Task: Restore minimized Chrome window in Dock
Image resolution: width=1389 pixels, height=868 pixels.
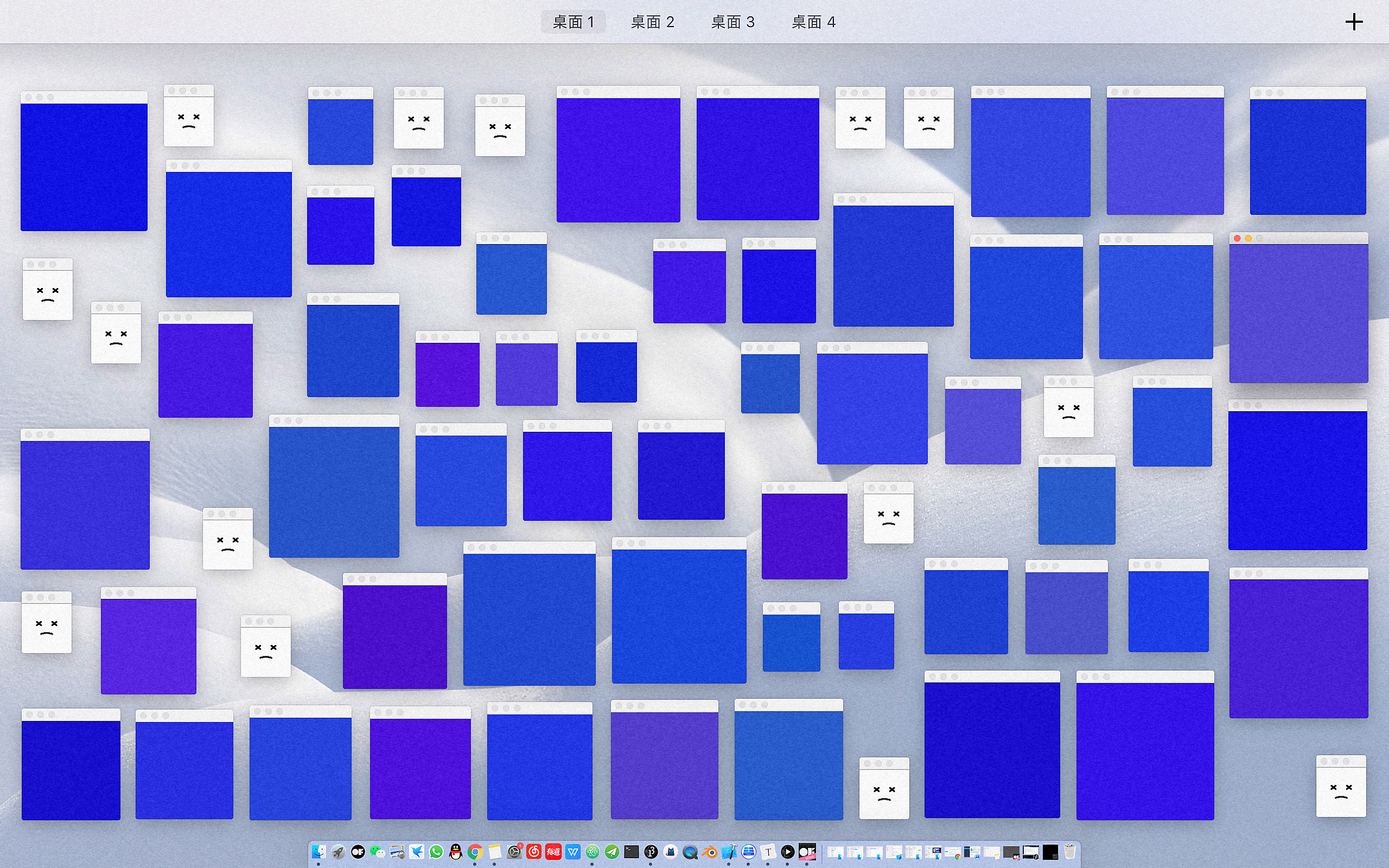Action: (953, 852)
